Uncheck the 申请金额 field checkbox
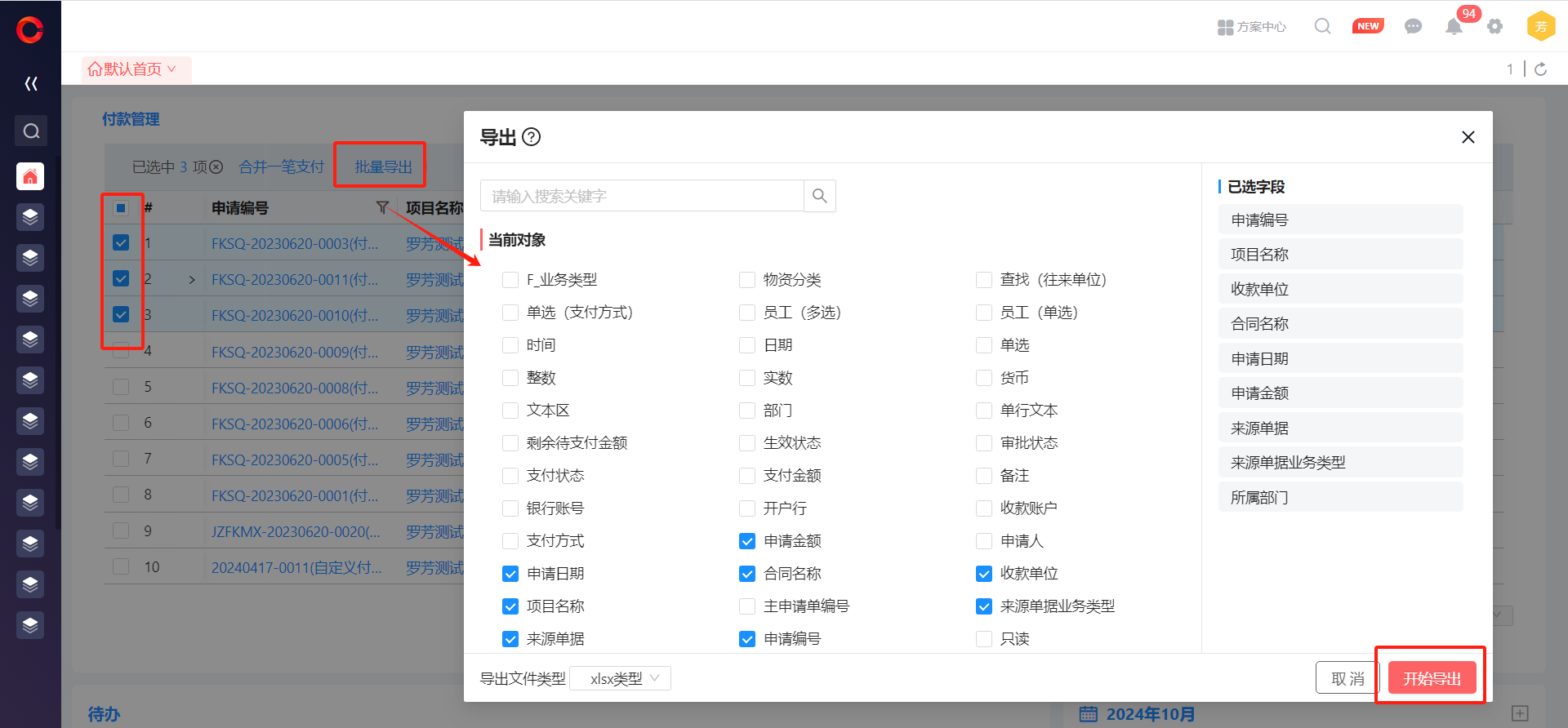This screenshot has width=1568, height=728. click(747, 541)
